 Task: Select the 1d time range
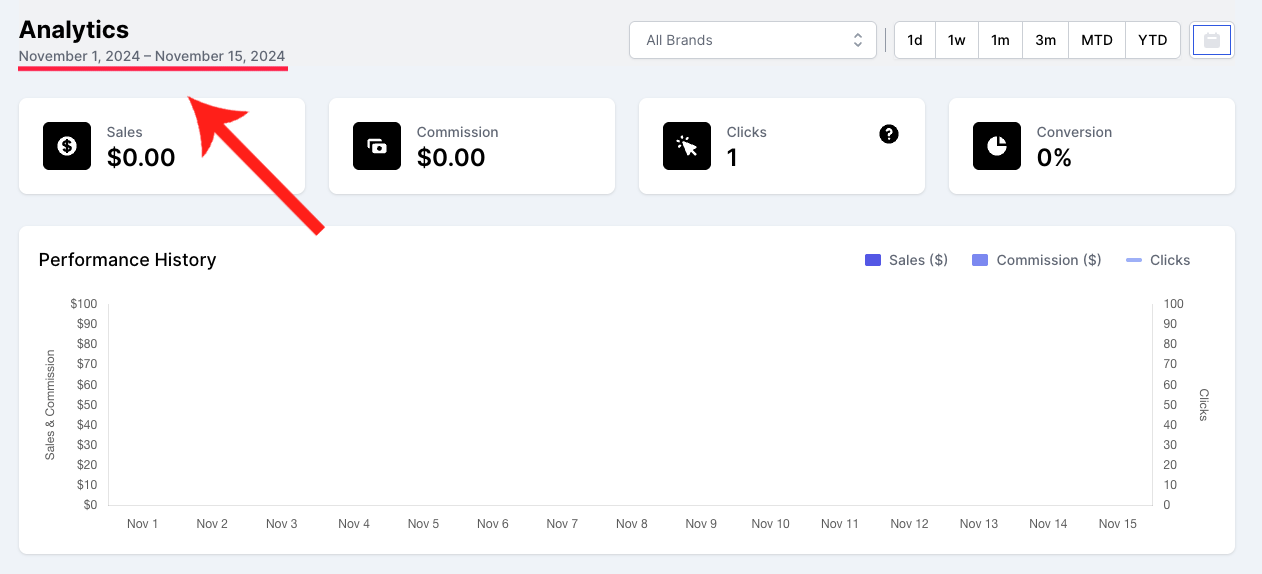[915, 40]
